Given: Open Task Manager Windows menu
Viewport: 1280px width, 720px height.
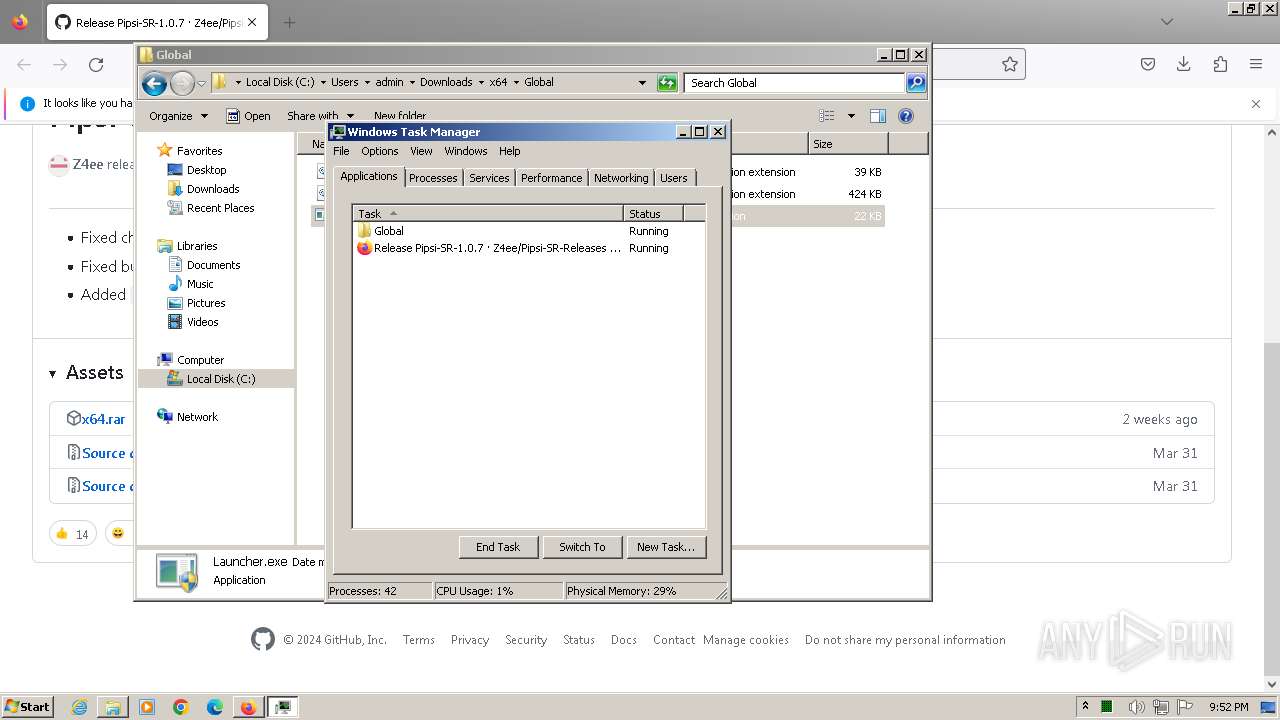Looking at the screenshot, I should (x=466, y=151).
